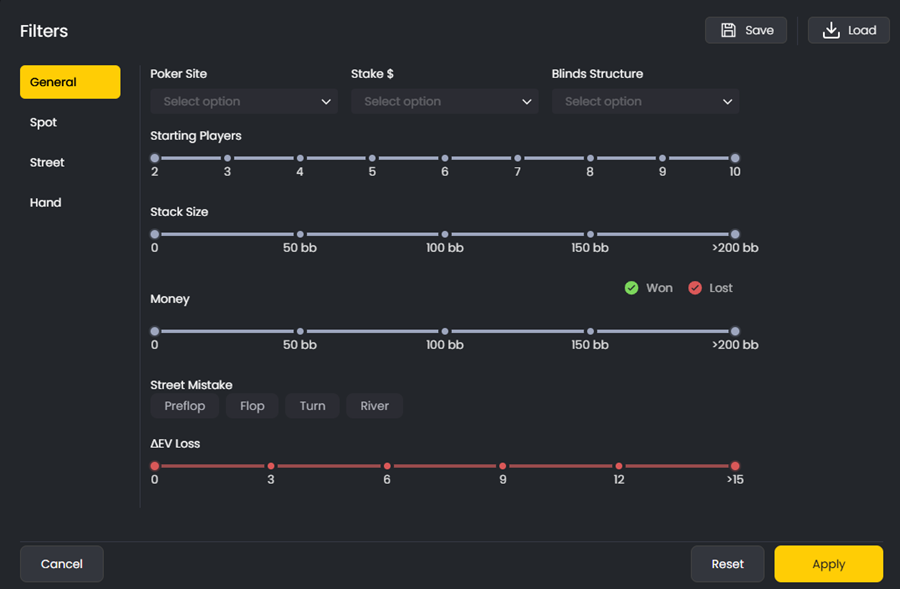Open the Hand filter section
Viewport: 900px width, 589px height.
tap(45, 202)
